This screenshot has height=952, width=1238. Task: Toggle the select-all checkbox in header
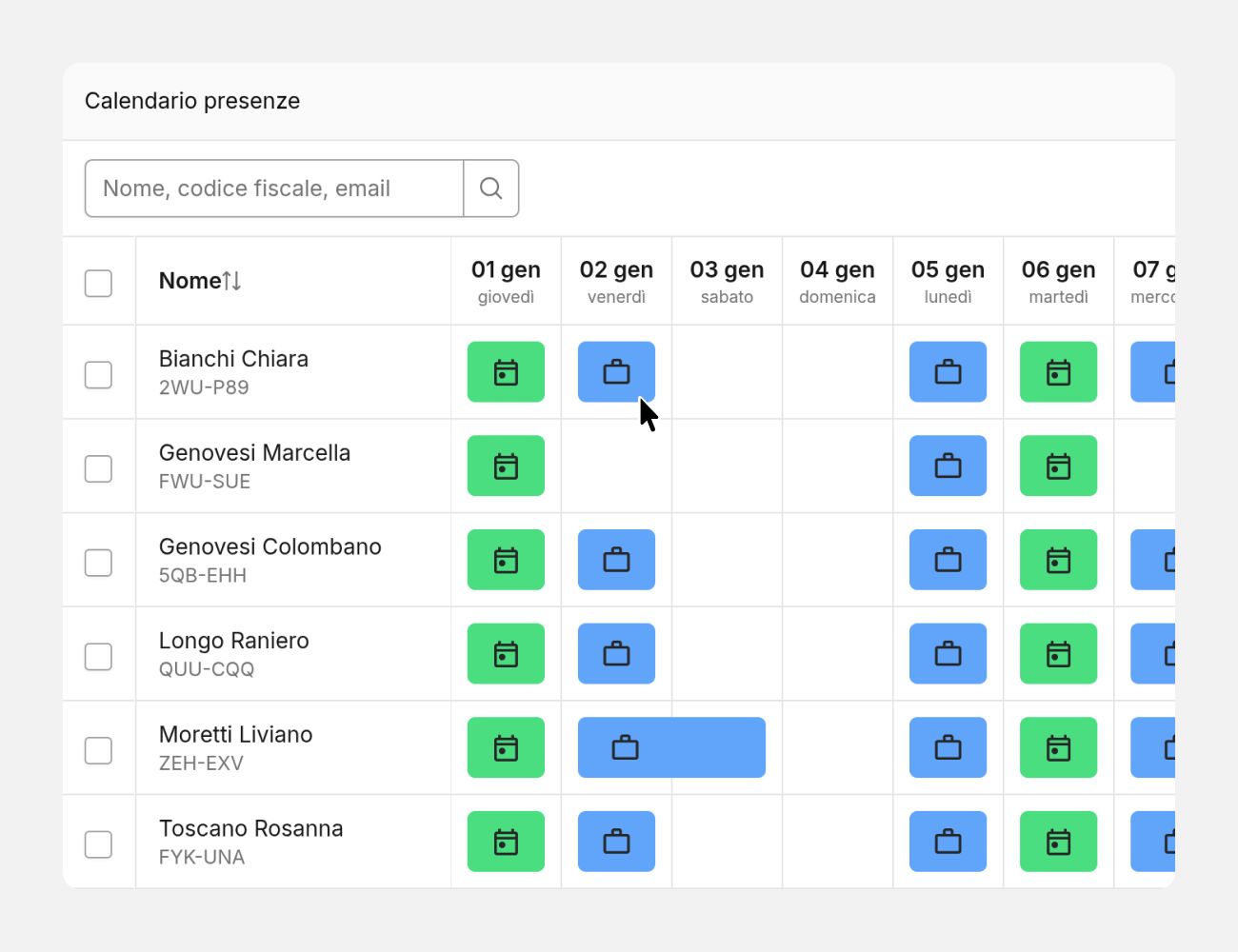tap(98, 283)
